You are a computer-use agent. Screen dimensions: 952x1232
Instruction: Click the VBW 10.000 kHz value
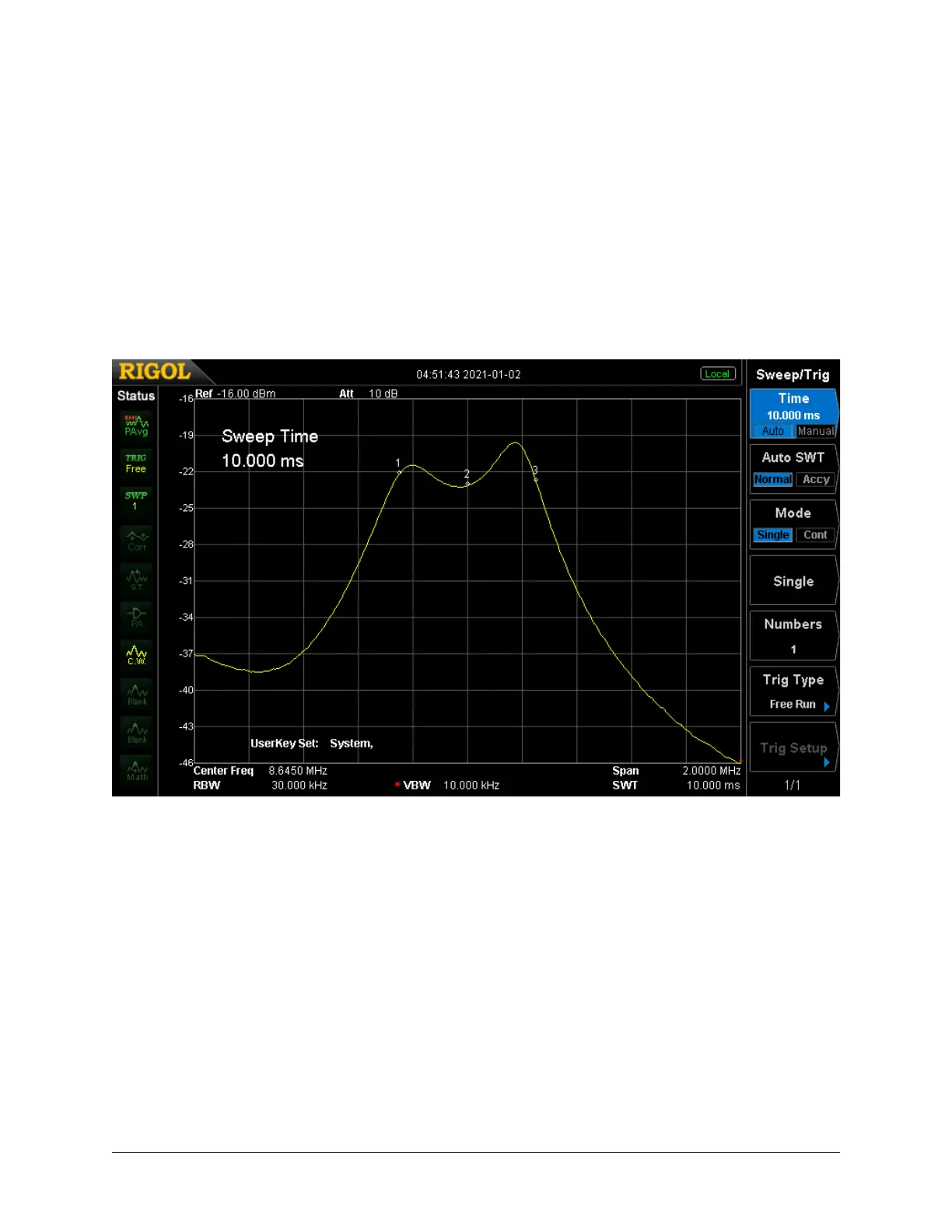[471, 786]
